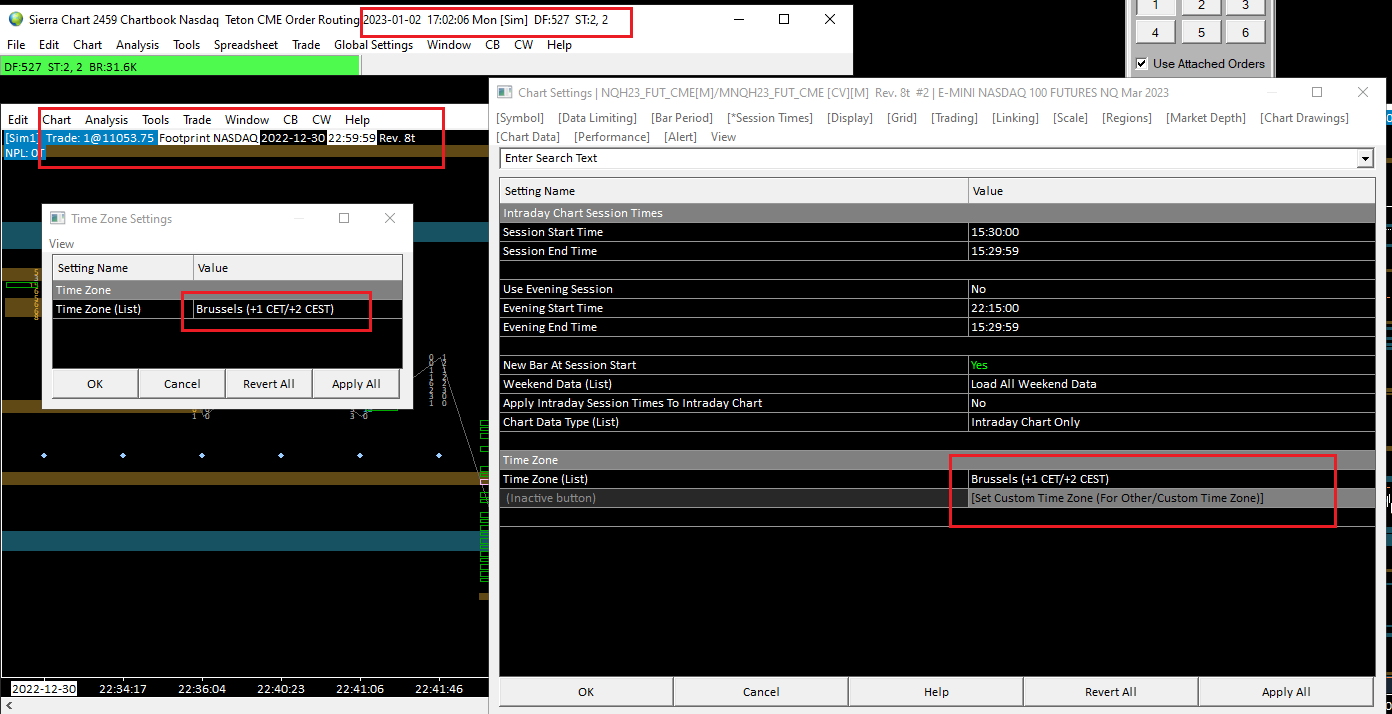Click the chart's horizontal scrollbar left arrow
Screen dimensions: 1392x714
8,706
